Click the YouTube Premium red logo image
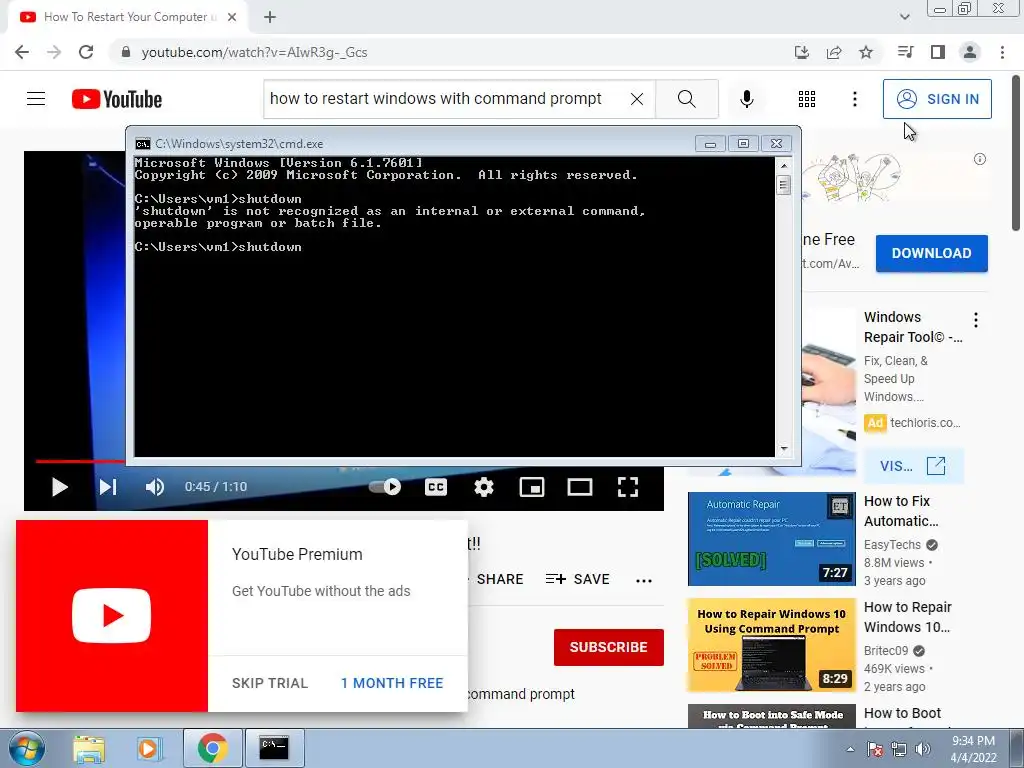The width and height of the screenshot is (1024, 768). (112, 616)
